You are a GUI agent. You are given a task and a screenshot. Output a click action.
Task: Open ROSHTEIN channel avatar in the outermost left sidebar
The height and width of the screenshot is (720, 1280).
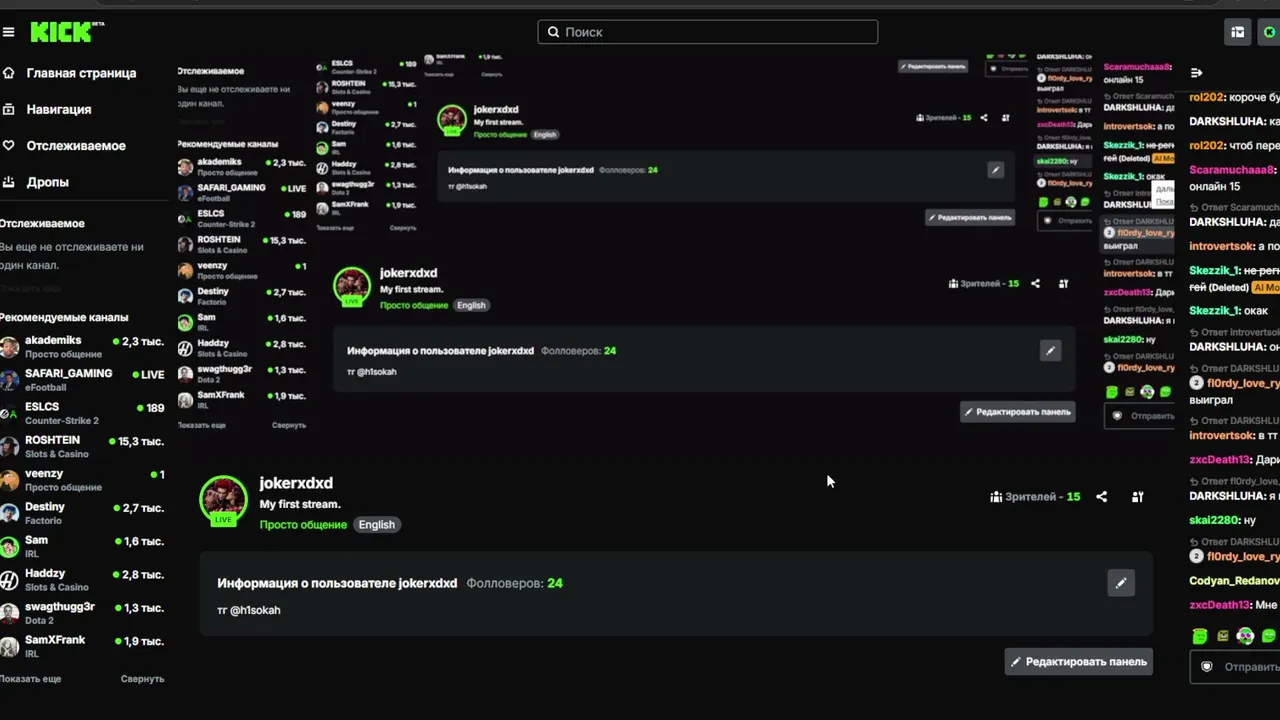(9, 447)
